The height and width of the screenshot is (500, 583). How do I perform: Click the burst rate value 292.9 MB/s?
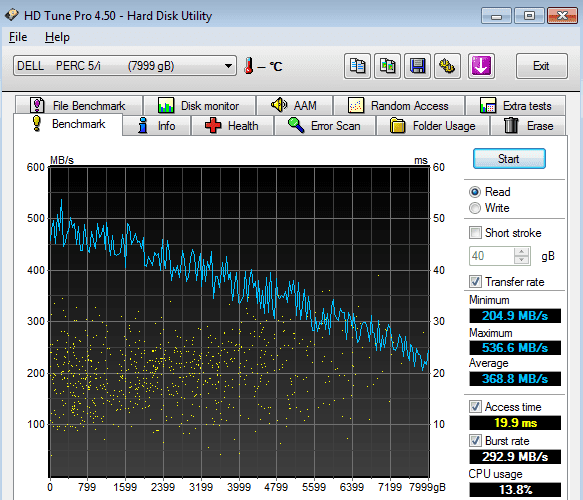tap(515, 457)
